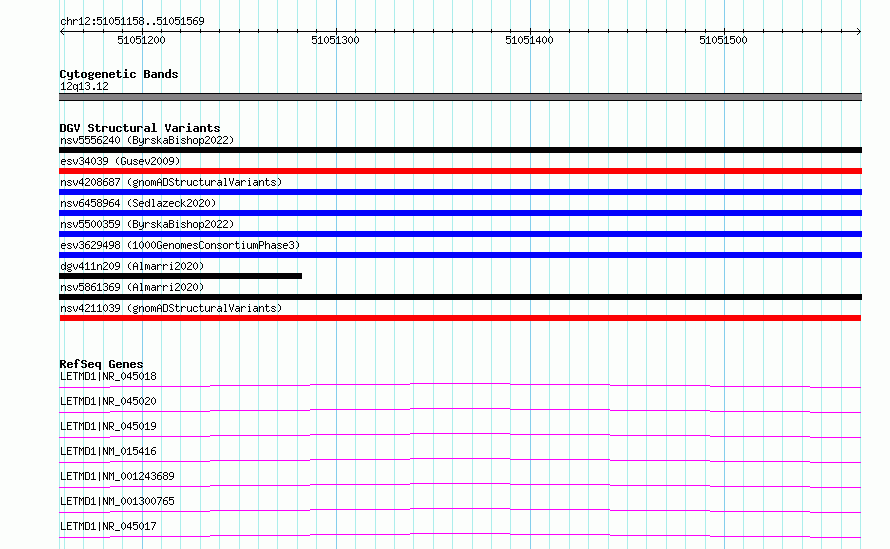Click the black bar under nsv5861369
This screenshot has height=549, width=890.
460,297
